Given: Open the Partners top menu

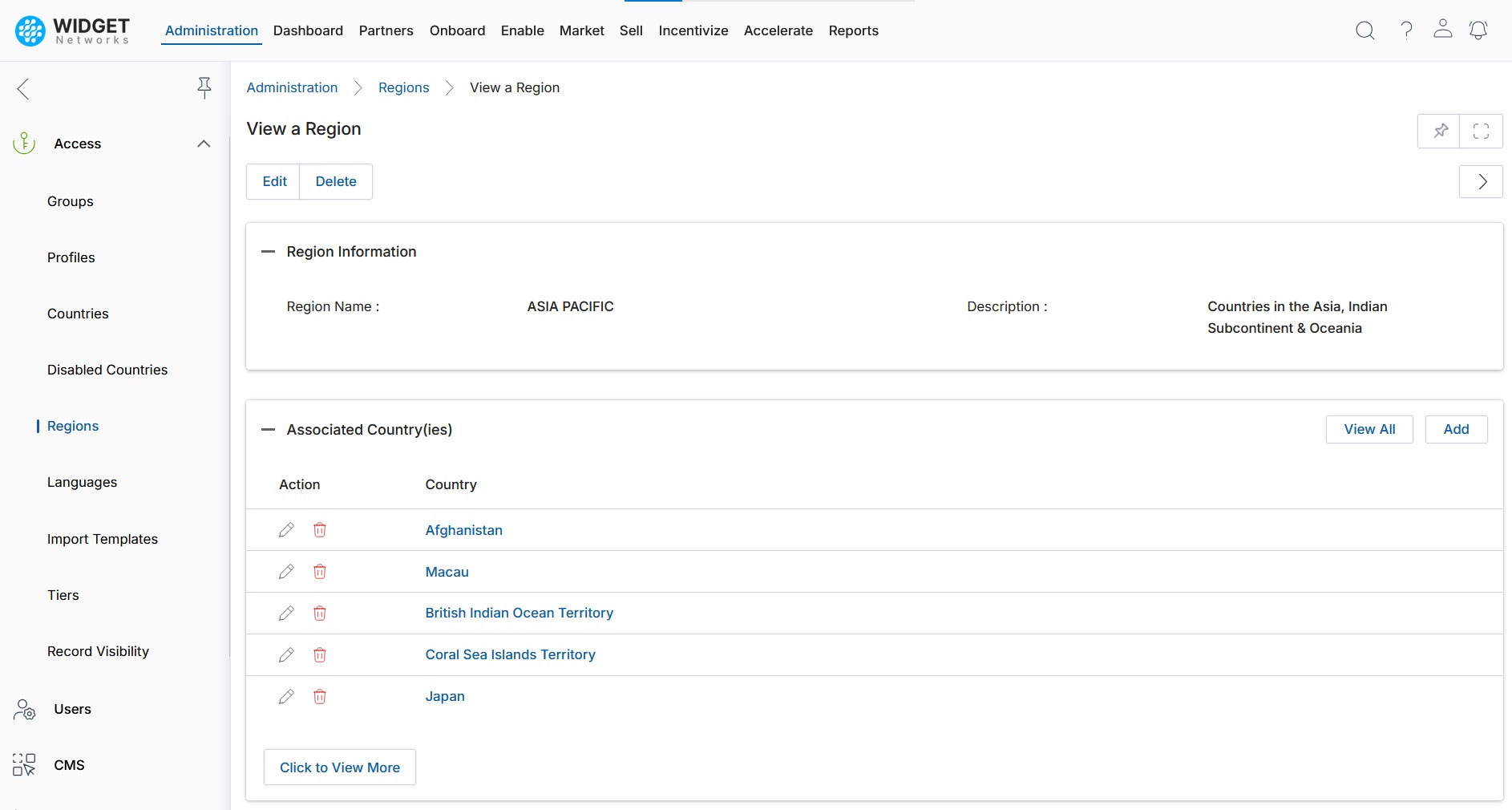Looking at the screenshot, I should coord(386,30).
